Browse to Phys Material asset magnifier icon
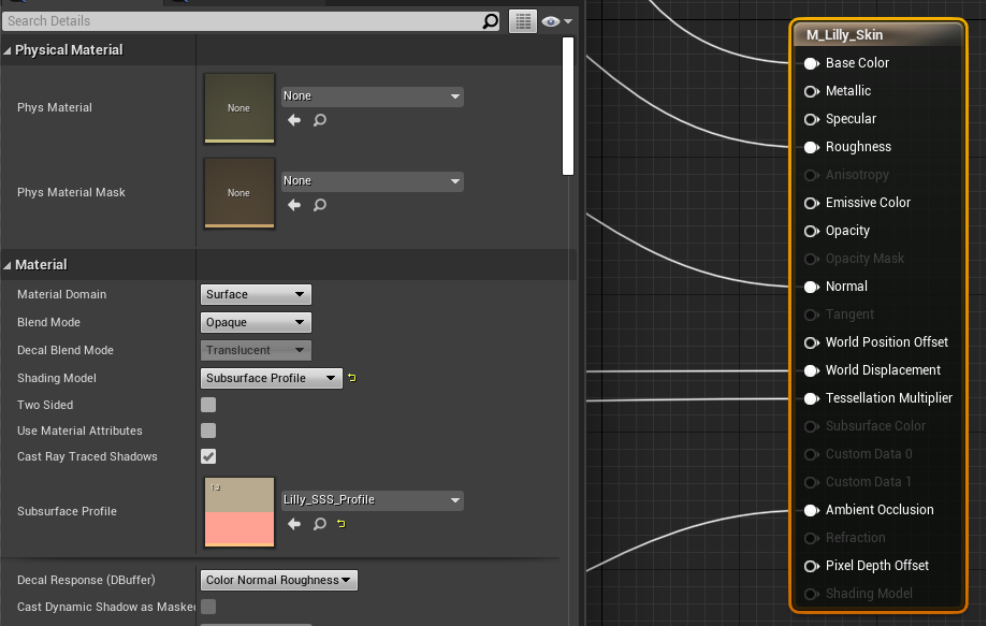The height and width of the screenshot is (626, 986). point(320,120)
